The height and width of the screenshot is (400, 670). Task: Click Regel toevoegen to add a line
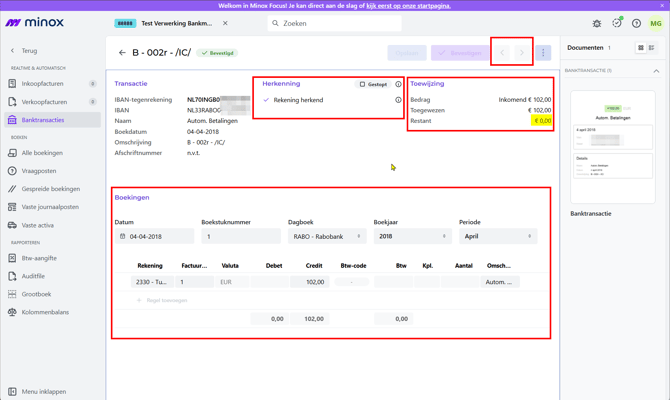162,300
